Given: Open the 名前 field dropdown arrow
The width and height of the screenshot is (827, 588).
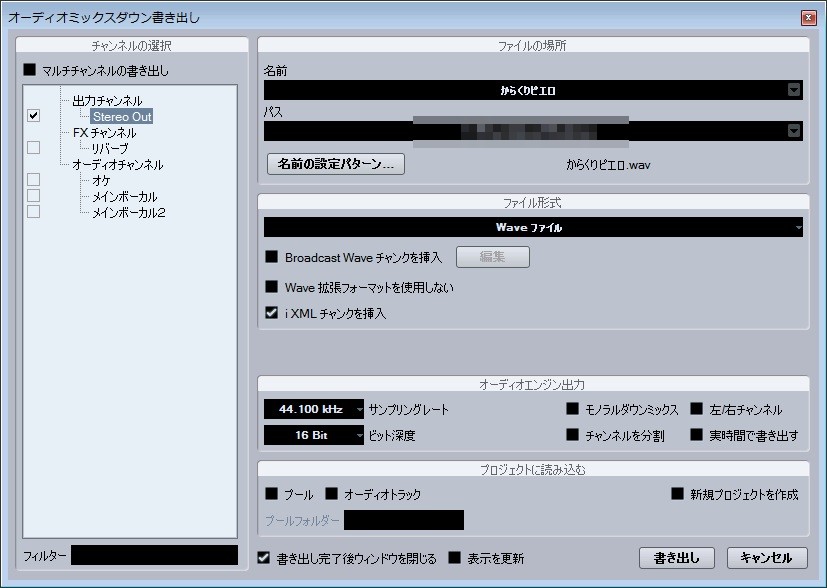Looking at the screenshot, I should [794, 90].
